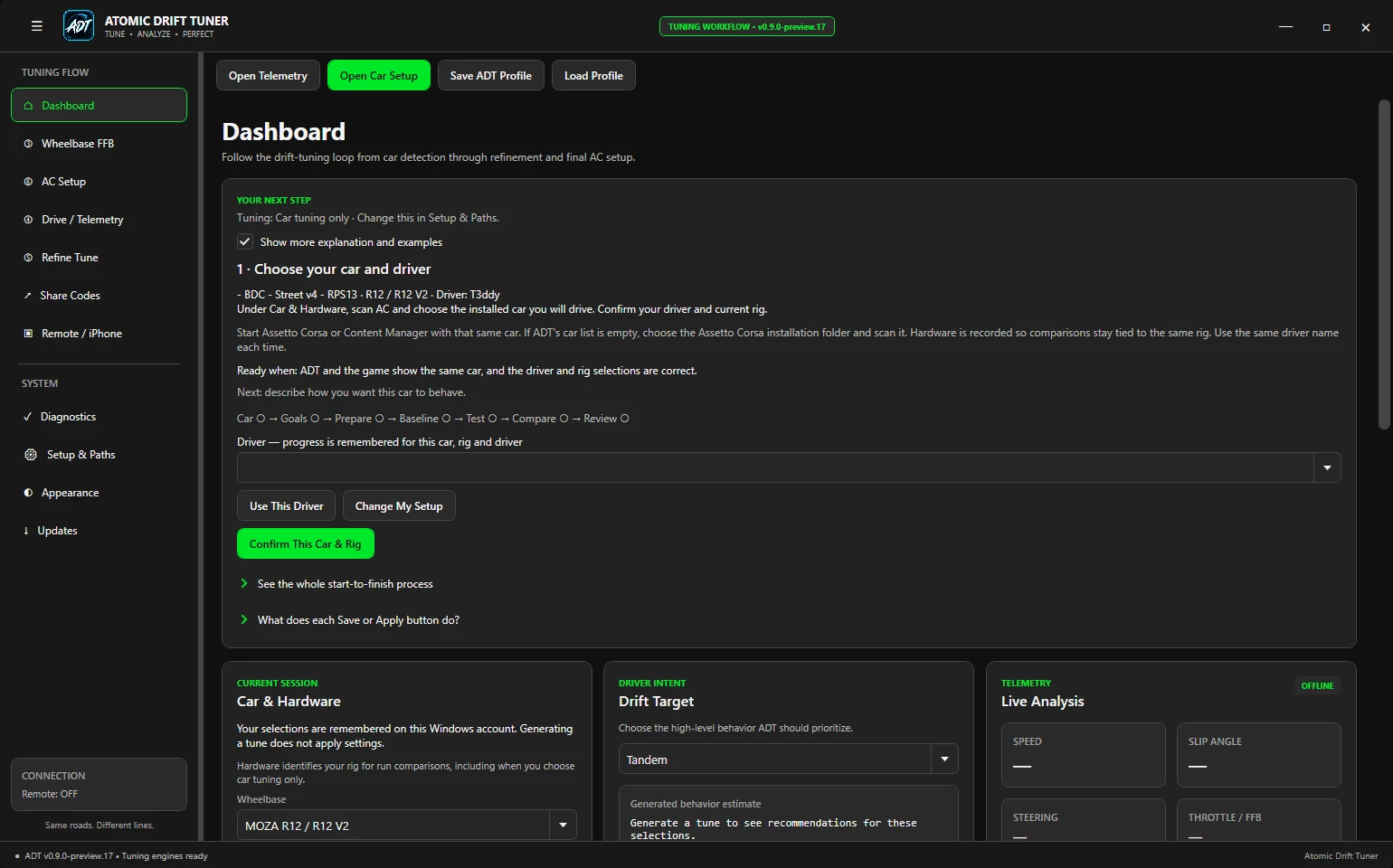1393x868 pixels.
Task: Expand 'See the whole start-to-finish process'
Action: coord(336,584)
